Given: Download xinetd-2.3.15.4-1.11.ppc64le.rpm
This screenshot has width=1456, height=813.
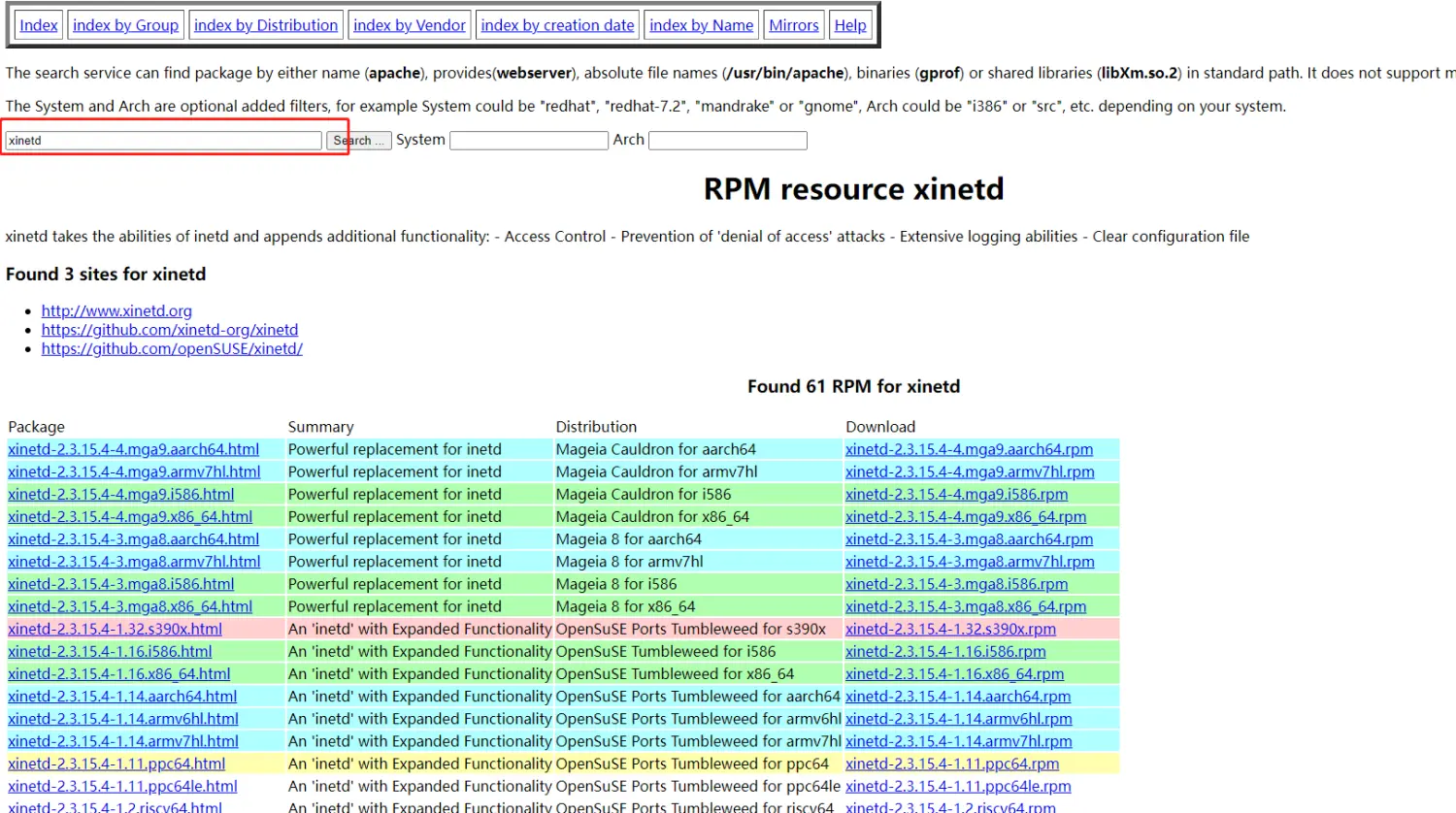Looking at the screenshot, I should point(958,786).
